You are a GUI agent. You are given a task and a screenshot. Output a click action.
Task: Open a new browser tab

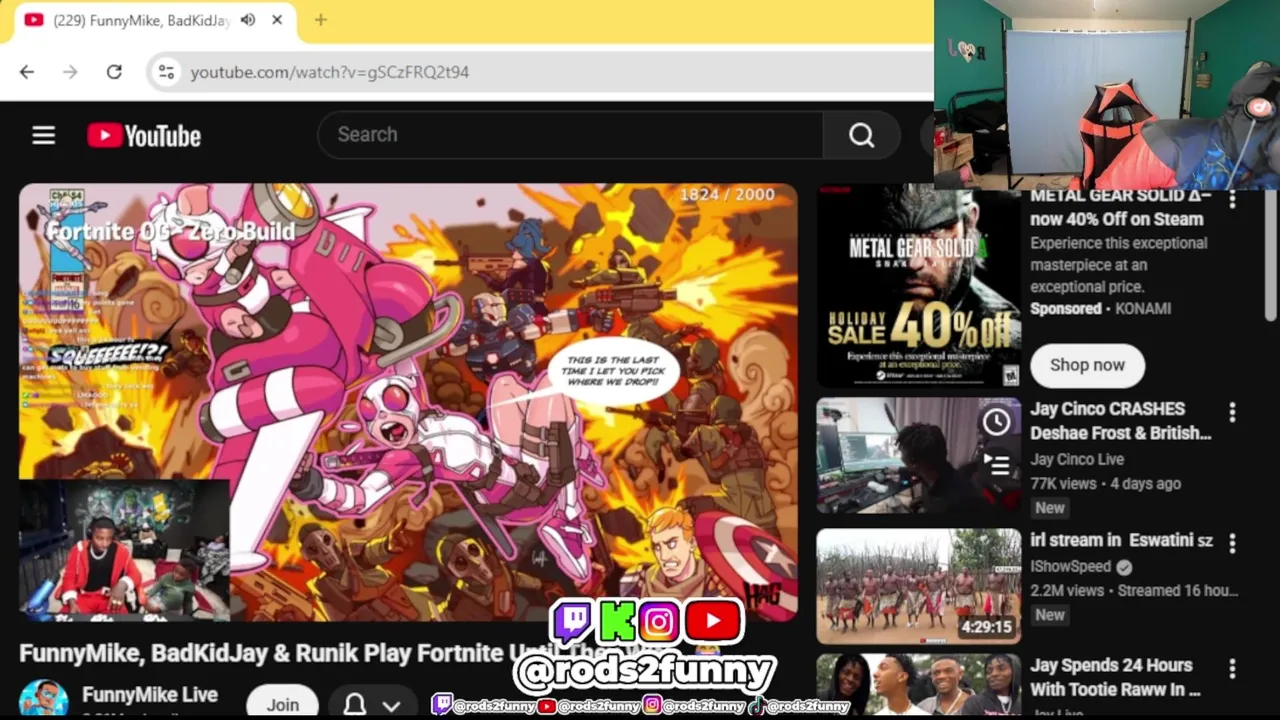(x=320, y=20)
